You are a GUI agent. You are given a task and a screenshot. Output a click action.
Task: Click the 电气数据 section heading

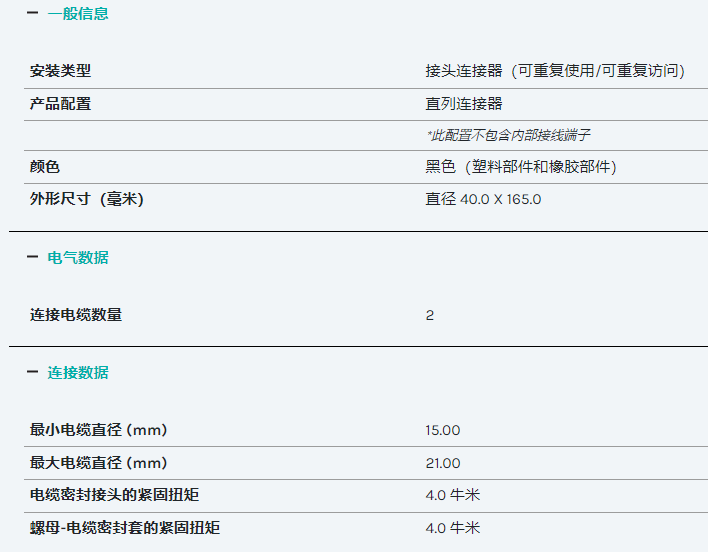pos(78,258)
